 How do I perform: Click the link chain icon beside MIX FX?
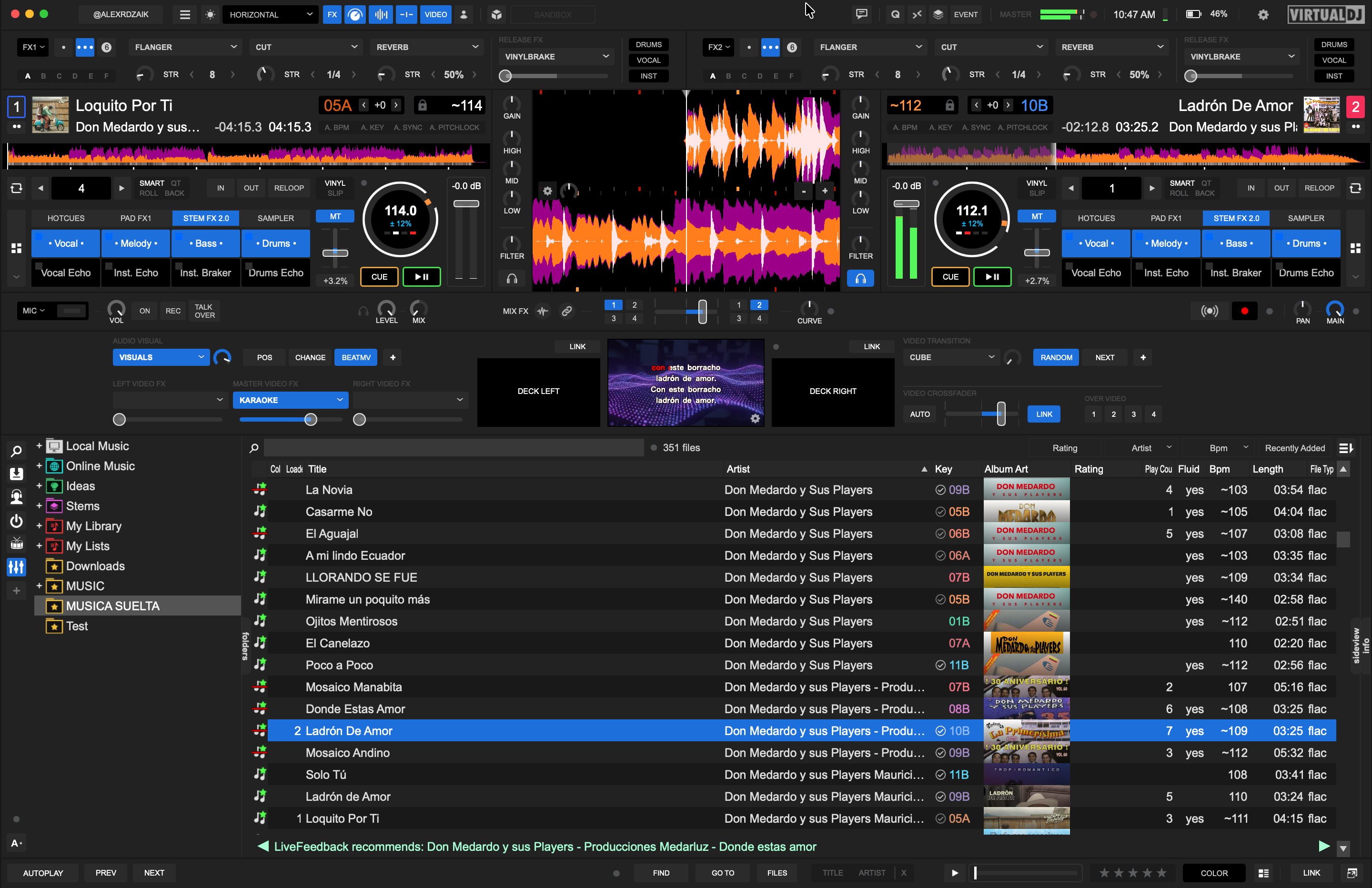567,312
